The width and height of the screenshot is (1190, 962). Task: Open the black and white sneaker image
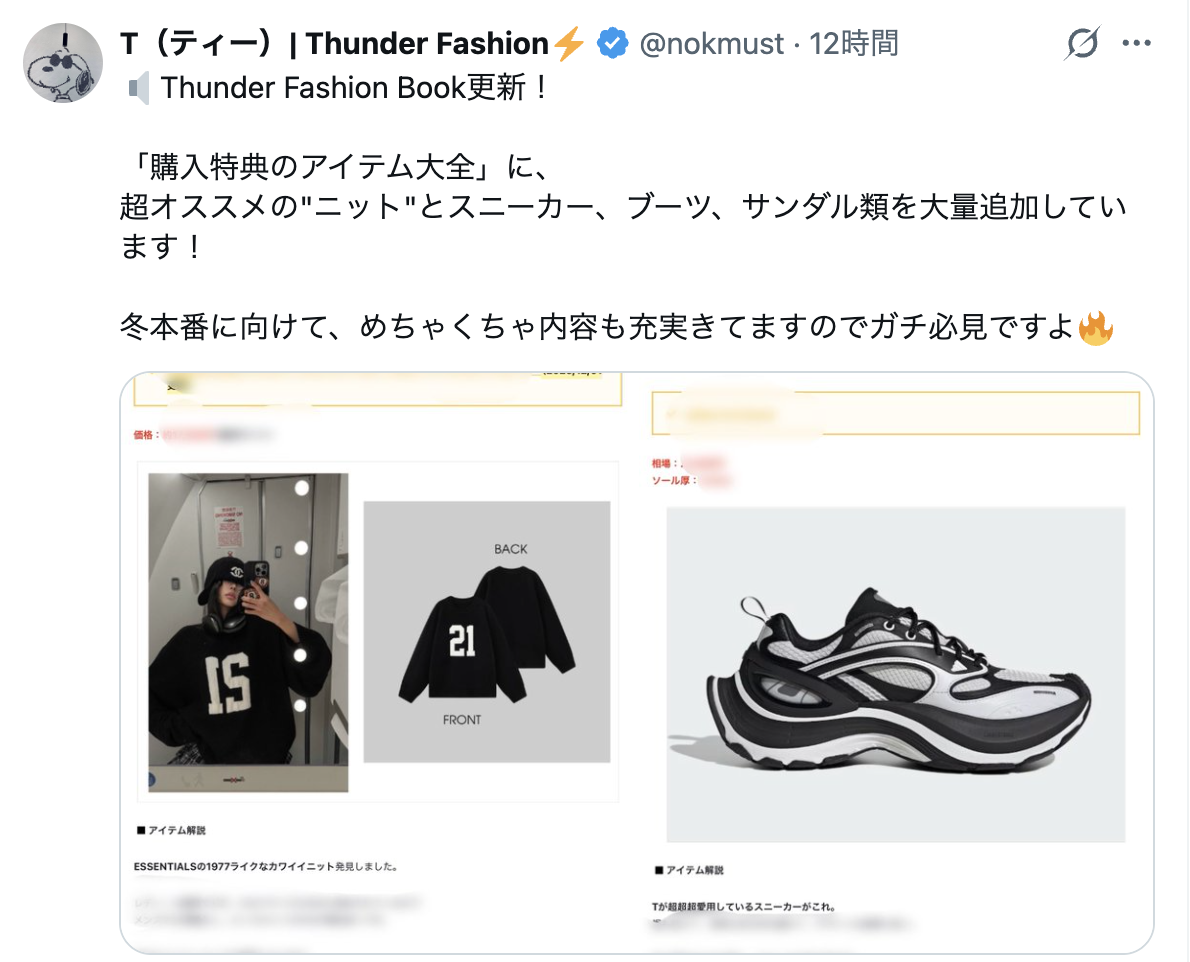tap(896, 674)
